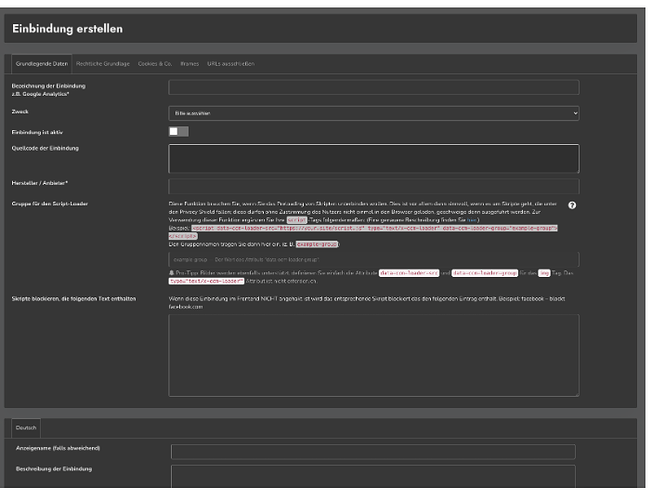
Task: Click the 'img' code tag
Action: [544, 273]
